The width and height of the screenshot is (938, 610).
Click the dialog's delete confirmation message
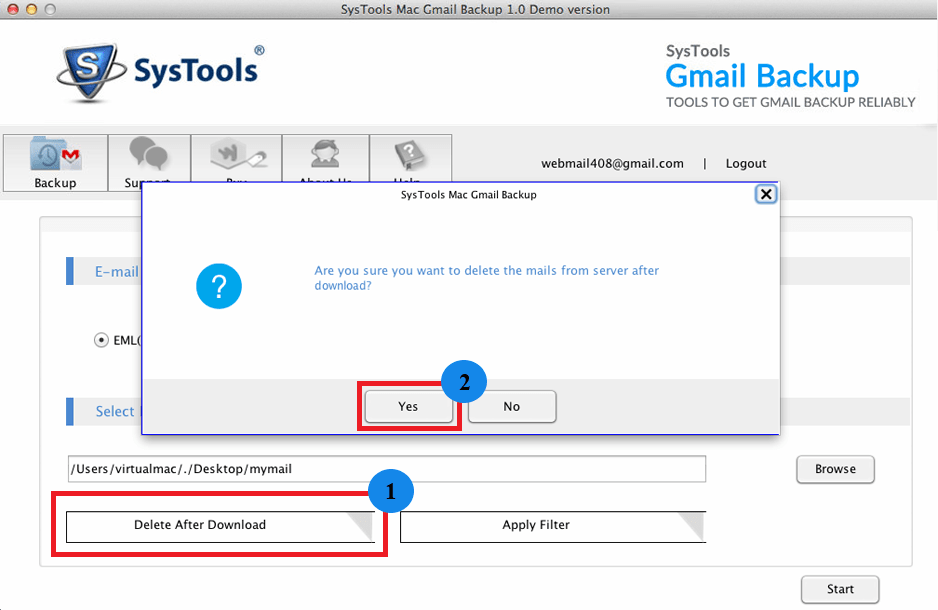(x=486, y=278)
